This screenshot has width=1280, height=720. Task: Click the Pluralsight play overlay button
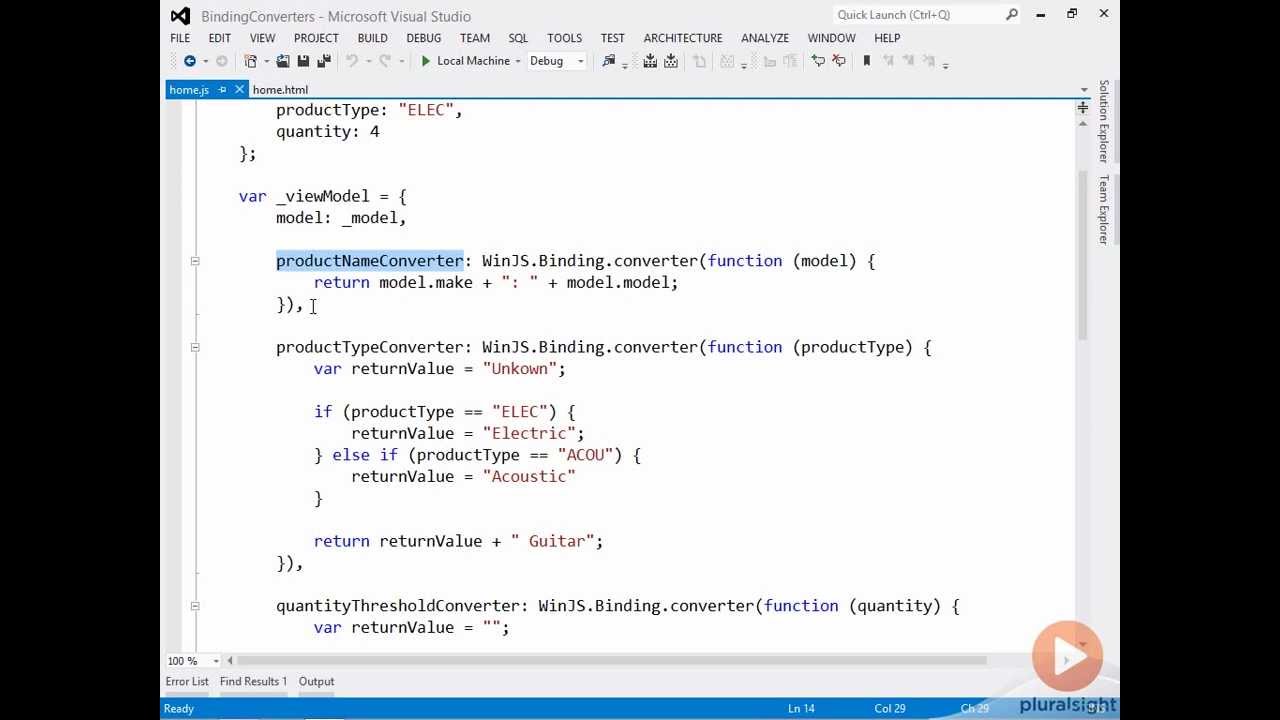1067,657
